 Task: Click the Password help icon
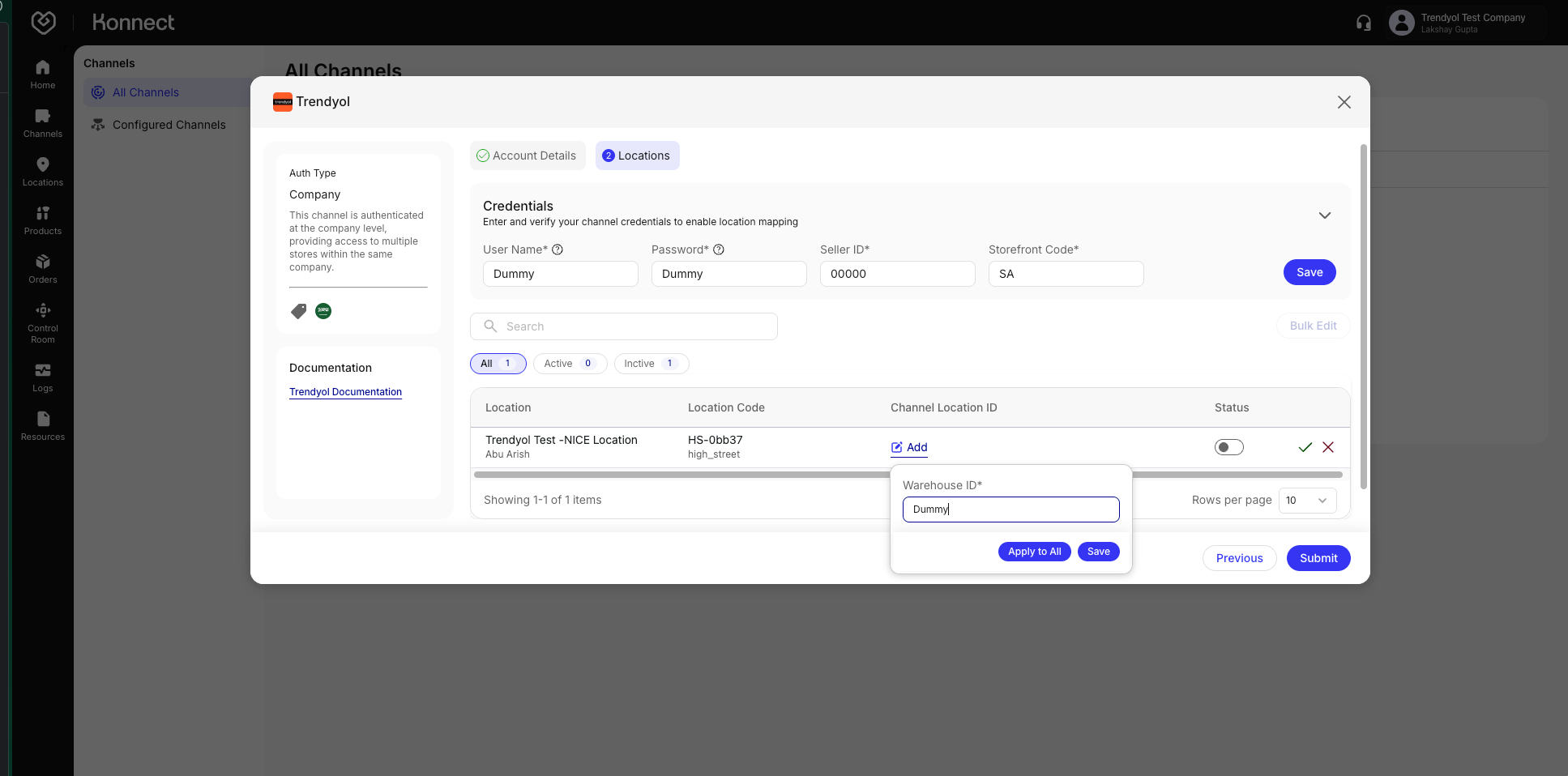[x=719, y=249]
